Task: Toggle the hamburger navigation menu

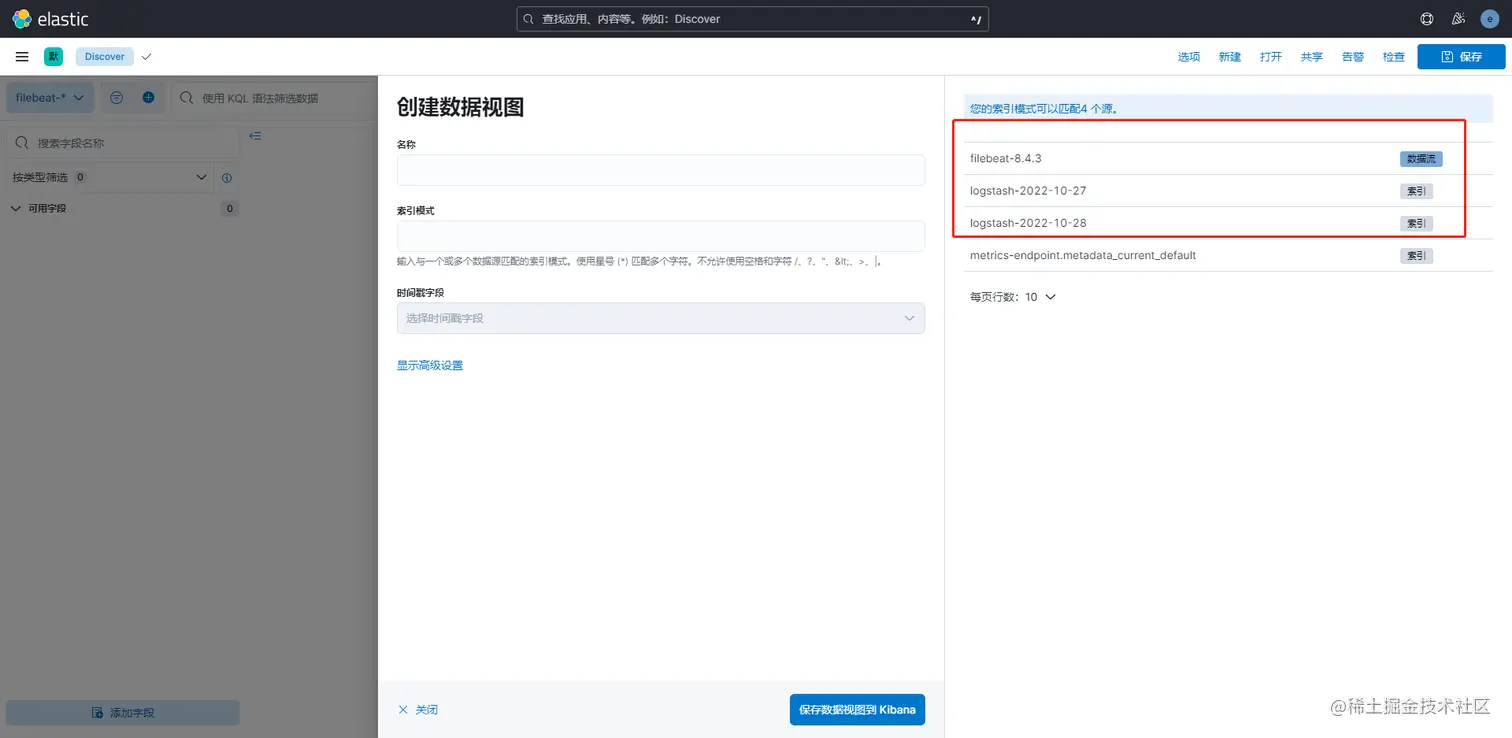Action: (22, 57)
